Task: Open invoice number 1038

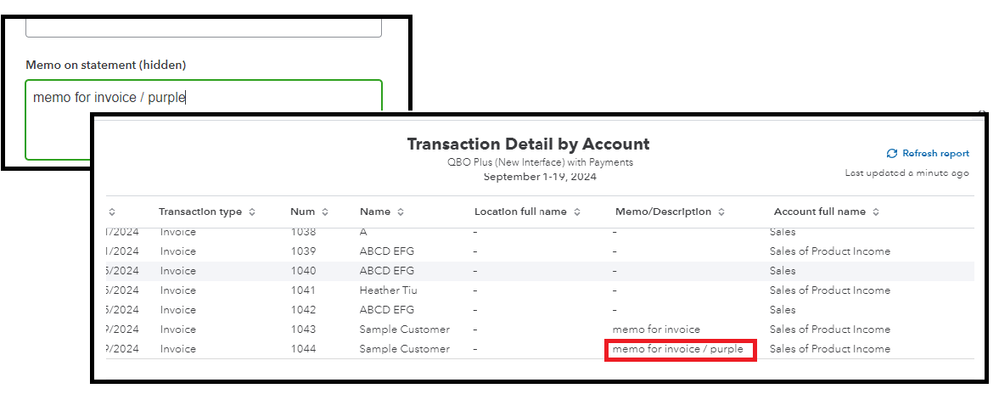Action: (303, 232)
